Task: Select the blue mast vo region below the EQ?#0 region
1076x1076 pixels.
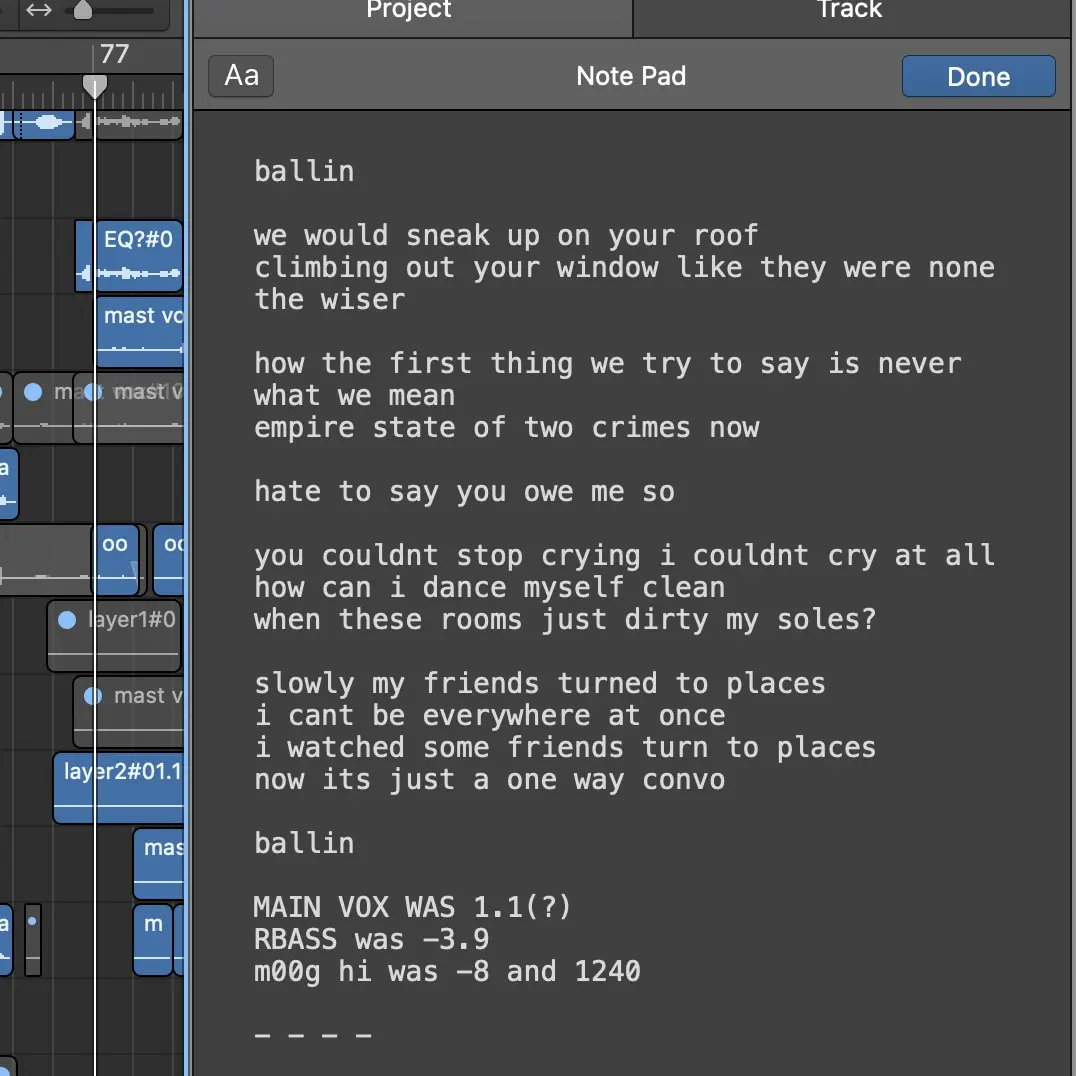Action: click(x=141, y=332)
